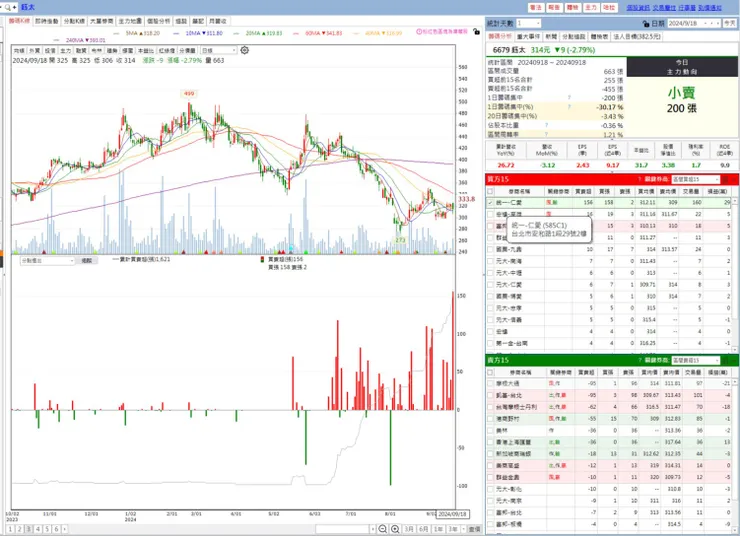Click the dark icon in the green 賣方15 header

click(725, 360)
